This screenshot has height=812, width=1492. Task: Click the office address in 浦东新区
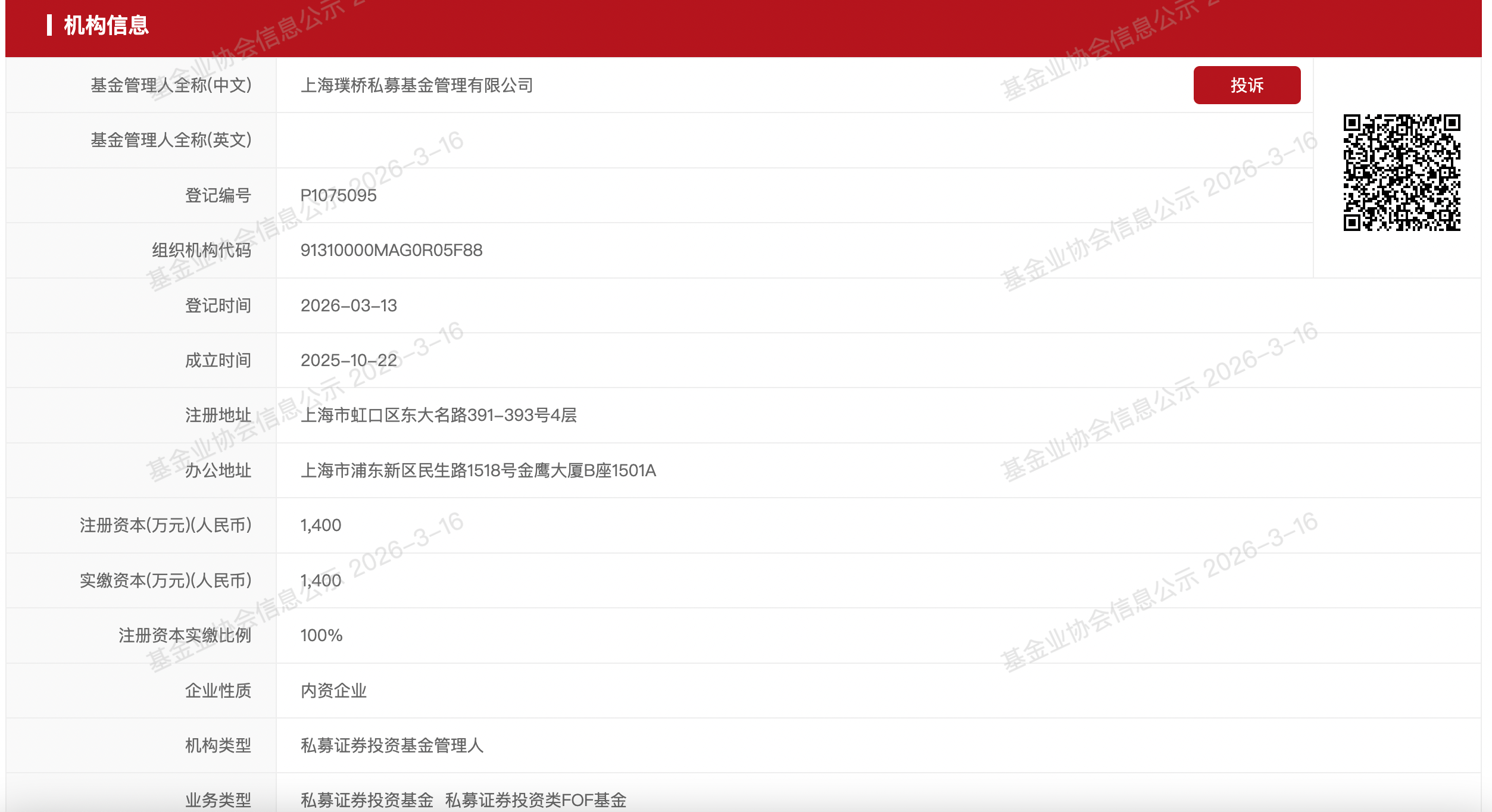pyautogui.click(x=478, y=470)
